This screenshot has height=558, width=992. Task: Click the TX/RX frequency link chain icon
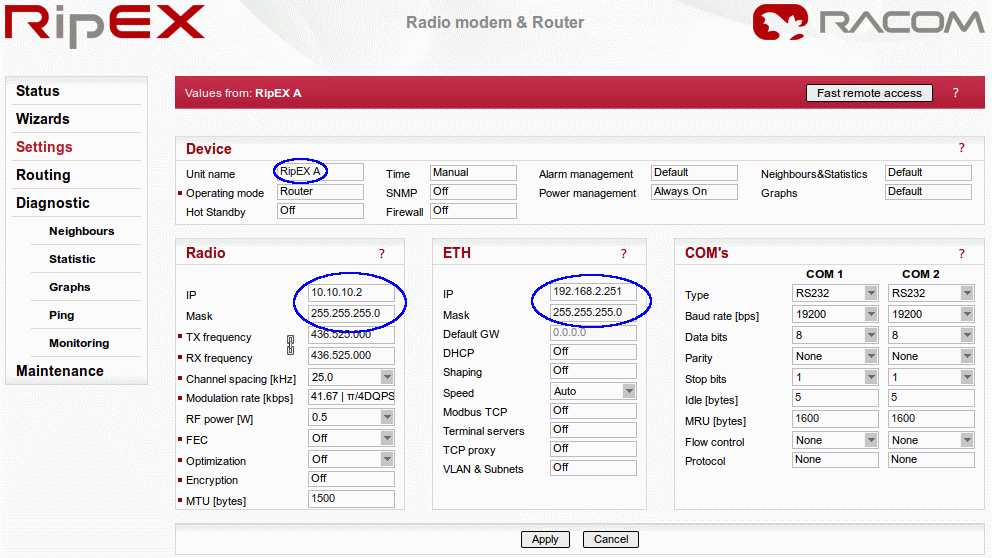click(290, 345)
